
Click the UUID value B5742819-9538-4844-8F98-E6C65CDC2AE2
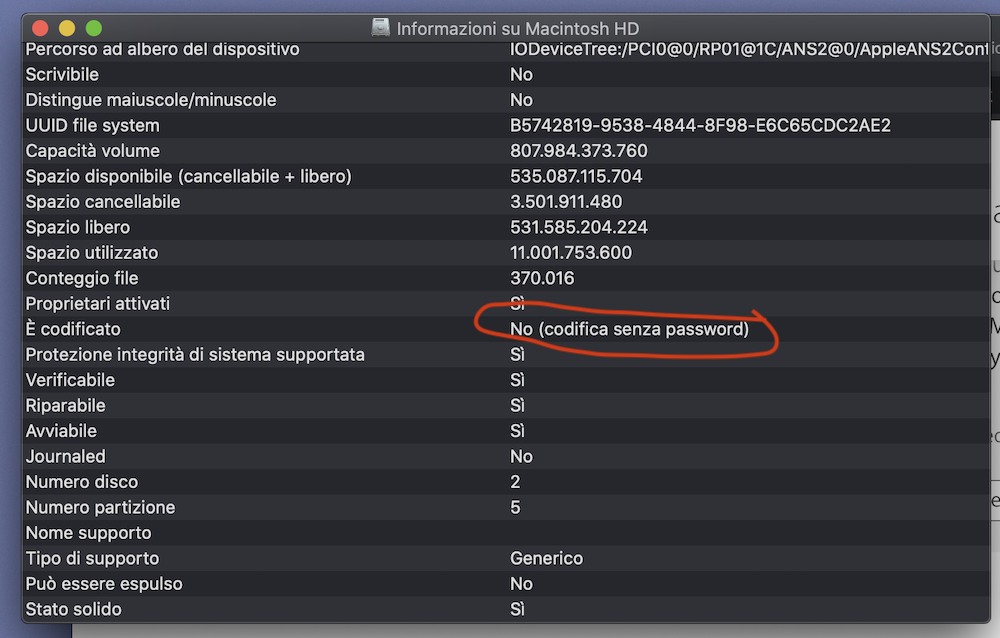(x=700, y=125)
